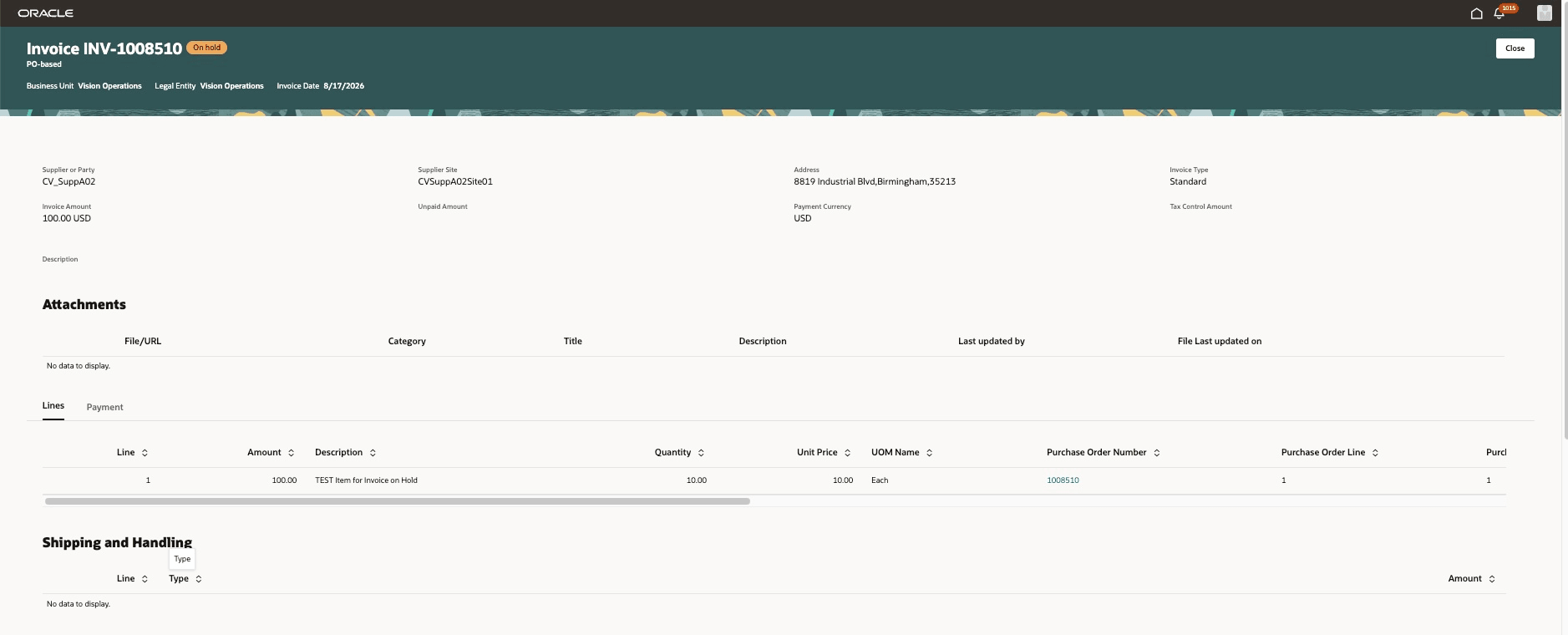Sort Lines table by Amount column
This screenshot has height=635, width=1568.
click(x=291, y=453)
